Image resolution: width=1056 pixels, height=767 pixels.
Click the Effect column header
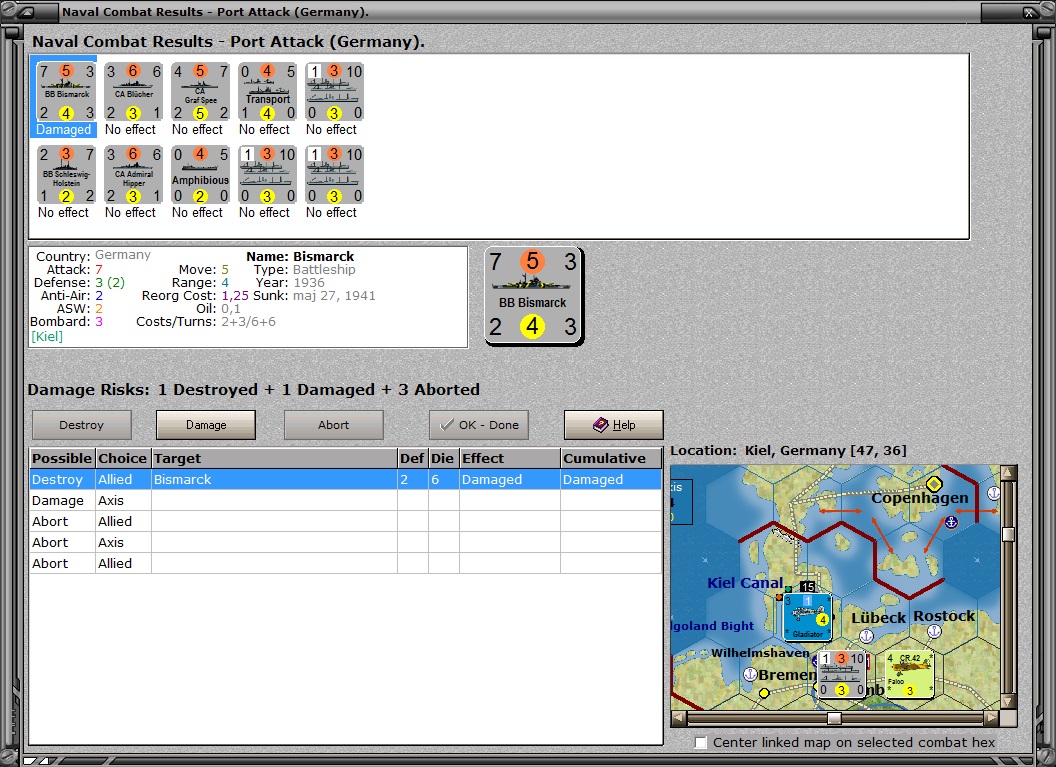(509, 459)
